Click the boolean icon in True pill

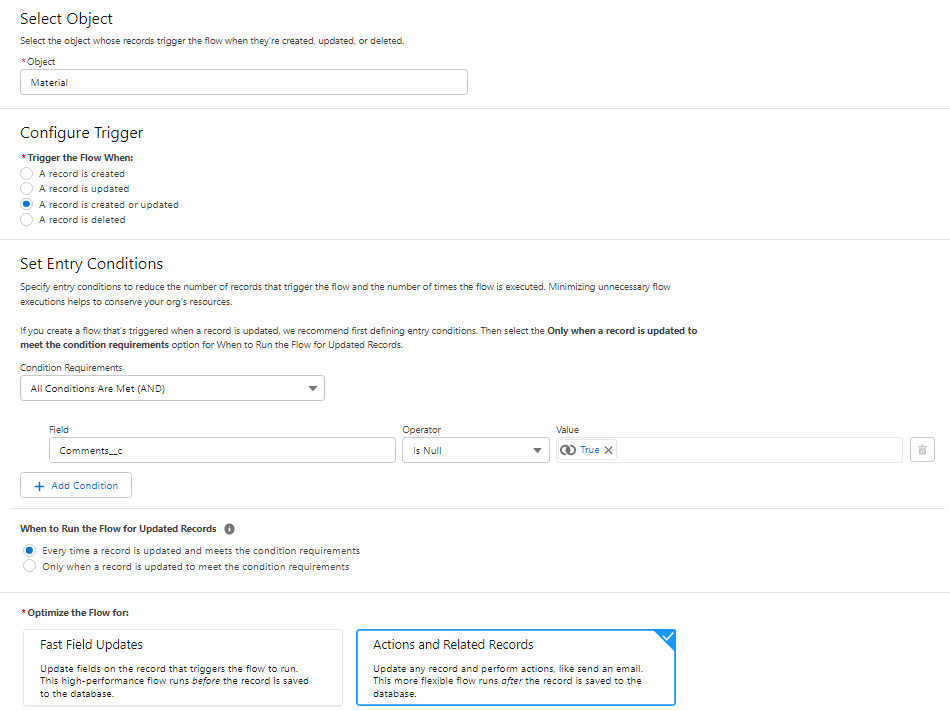click(568, 450)
